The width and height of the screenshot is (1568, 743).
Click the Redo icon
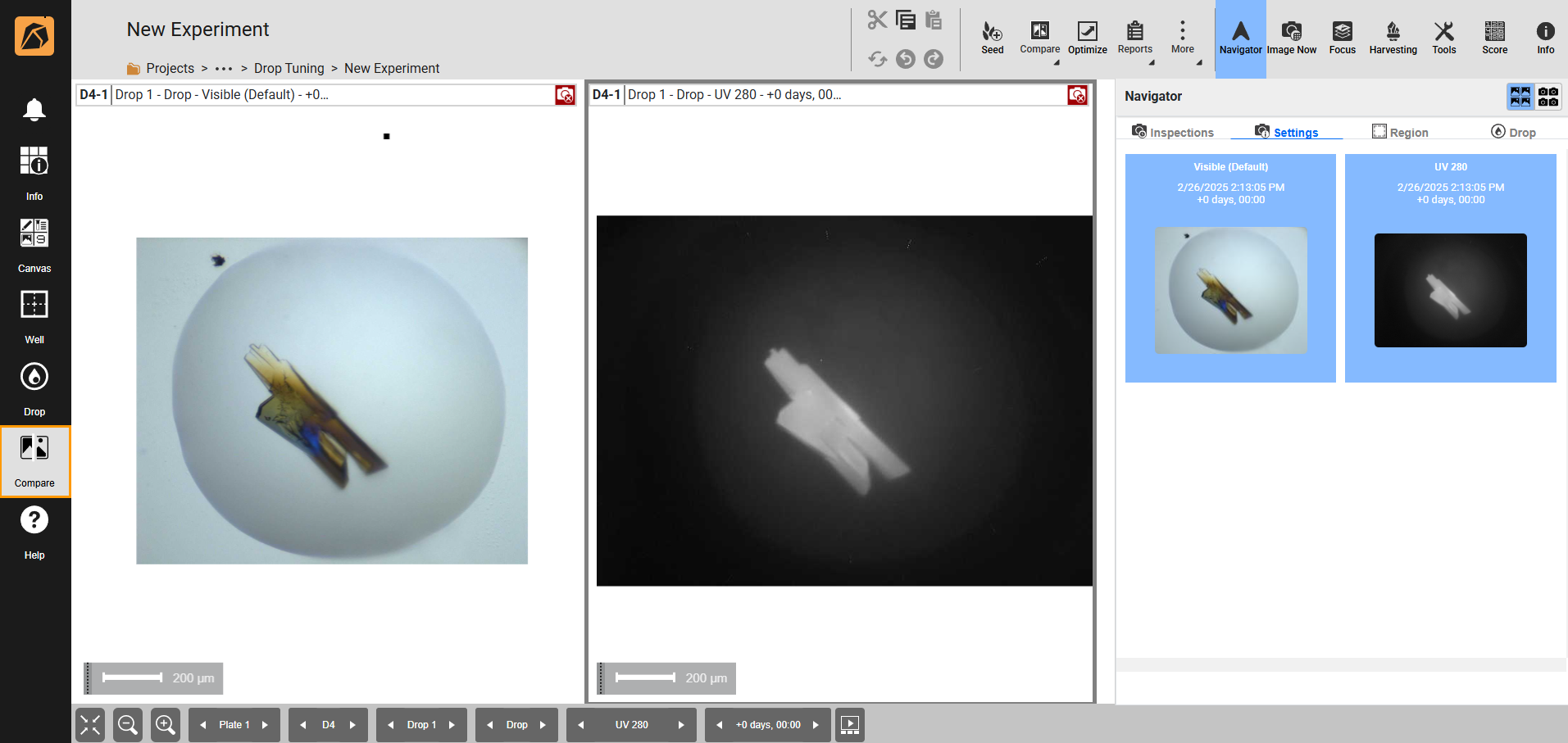(x=934, y=59)
